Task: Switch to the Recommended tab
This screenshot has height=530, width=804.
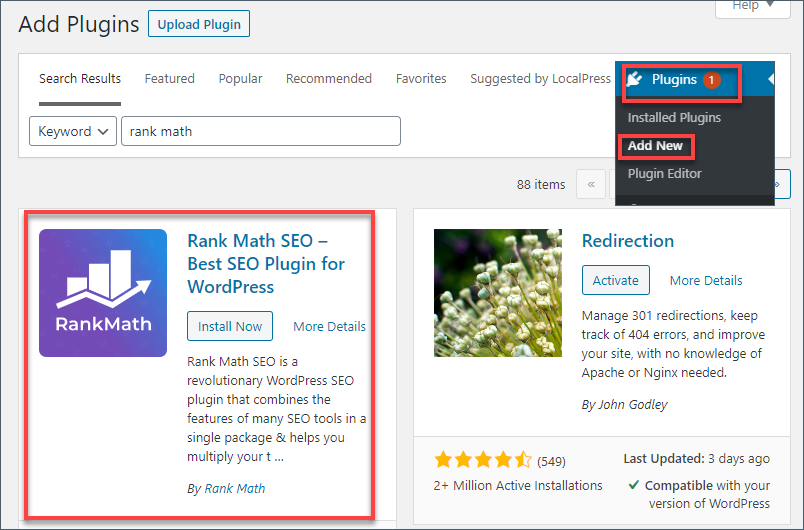Action: point(329,78)
